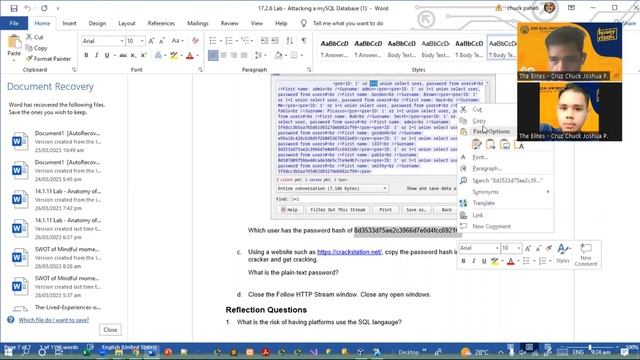640x360 pixels.
Task: Increase font size with Grow Font icon
Action: pyautogui.click(x=151, y=41)
